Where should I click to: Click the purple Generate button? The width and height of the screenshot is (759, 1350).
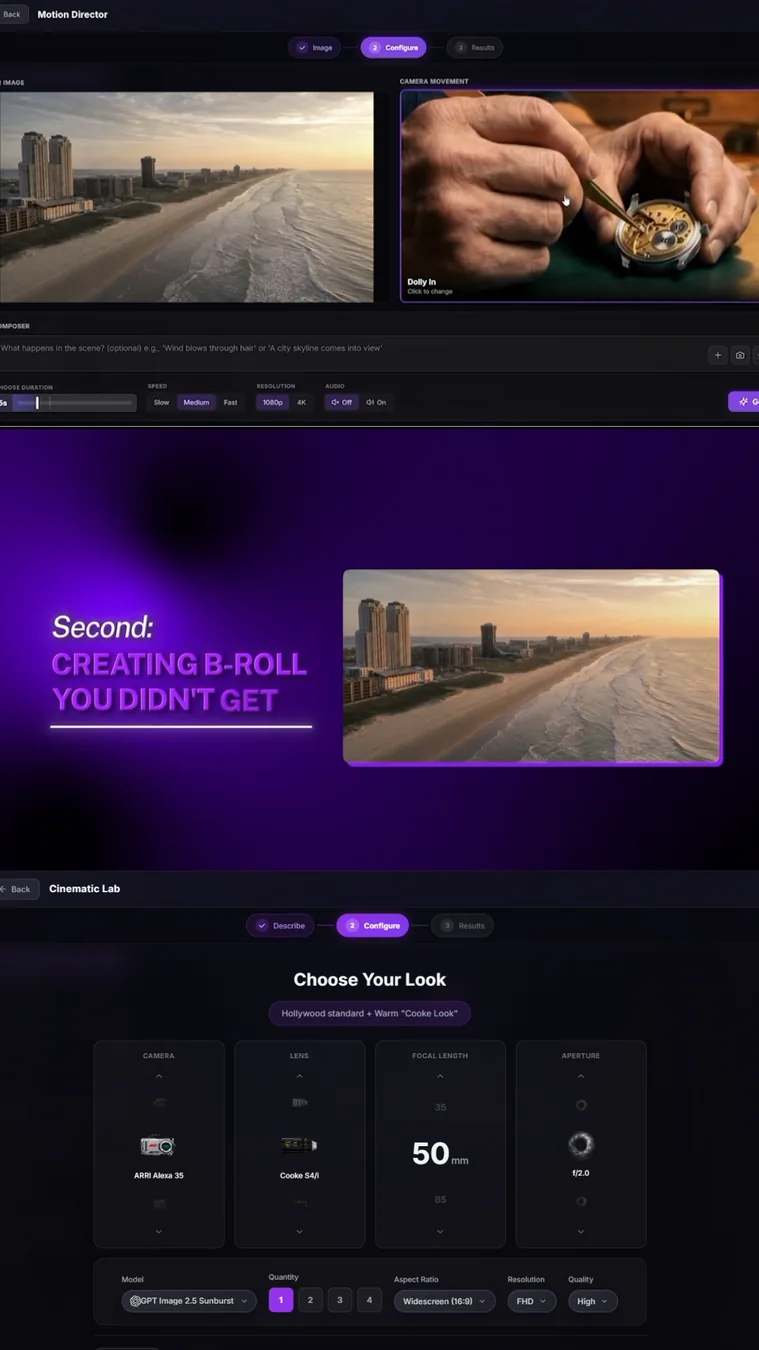(x=744, y=401)
